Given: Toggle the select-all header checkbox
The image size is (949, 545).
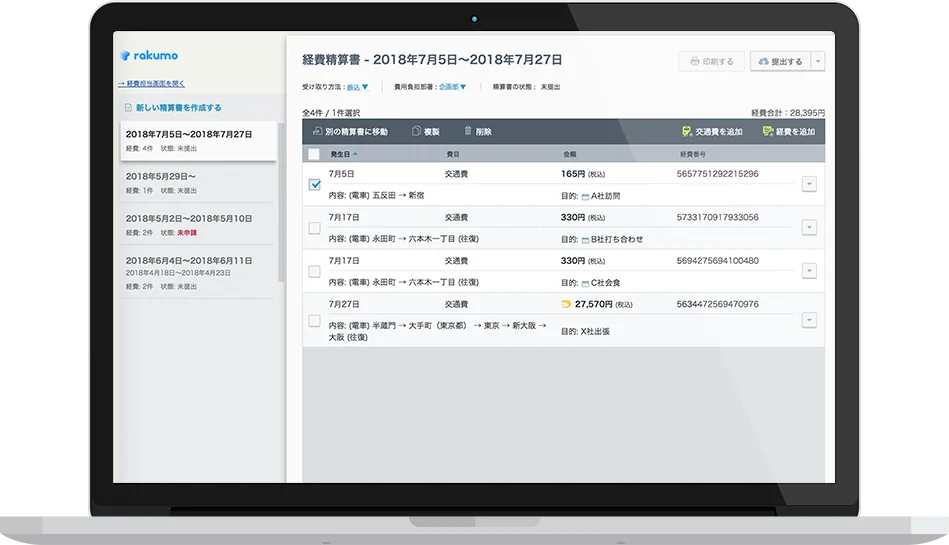Looking at the screenshot, I should click(x=314, y=154).
